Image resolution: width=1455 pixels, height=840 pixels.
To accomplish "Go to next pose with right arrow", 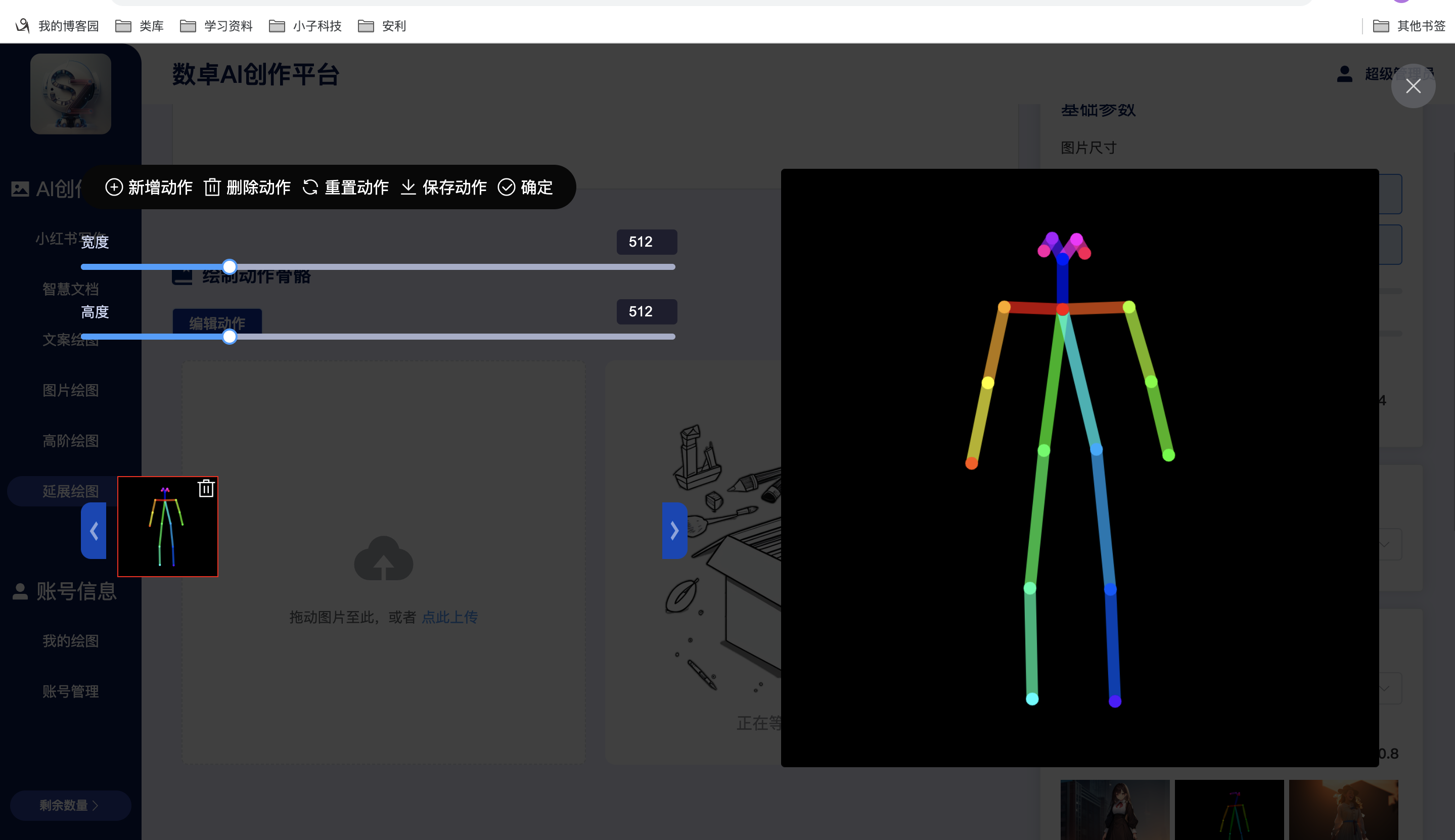I will (674, 530).
